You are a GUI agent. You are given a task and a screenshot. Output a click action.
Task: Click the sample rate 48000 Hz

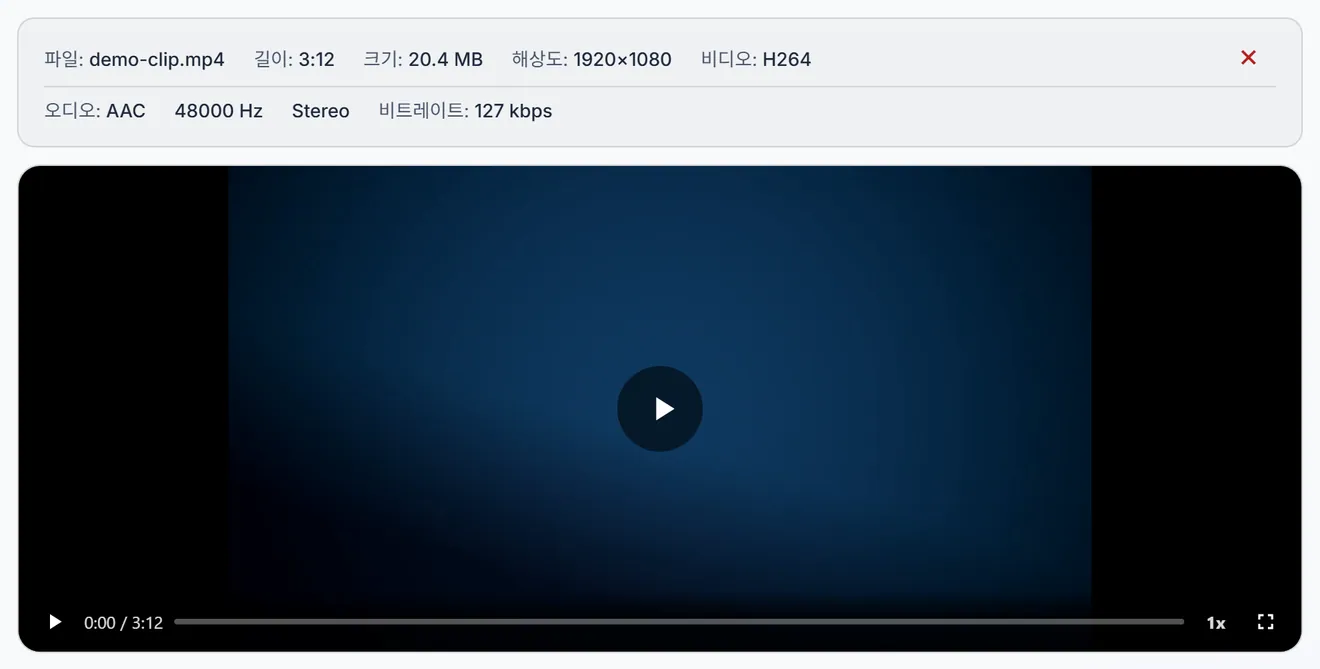[218, 111]
